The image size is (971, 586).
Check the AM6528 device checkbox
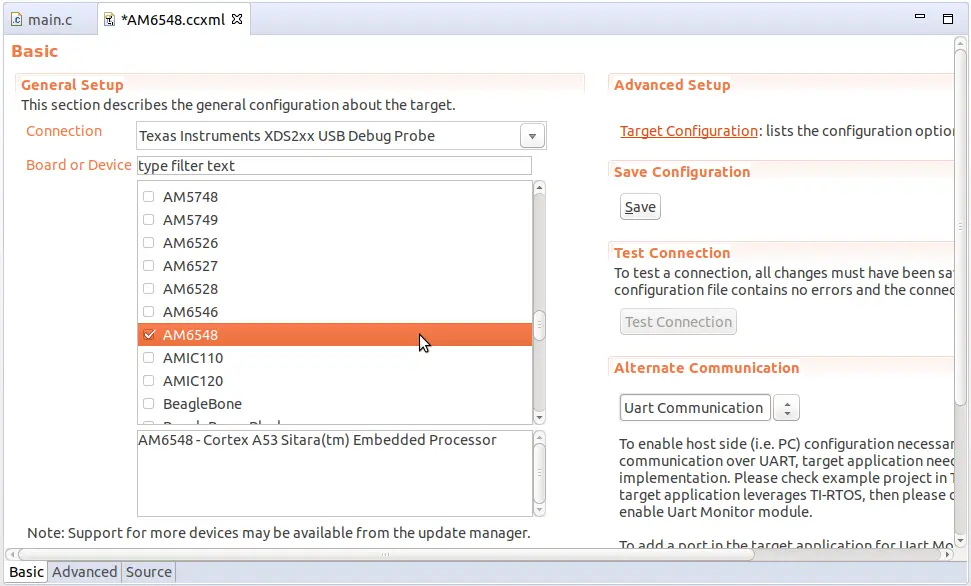(149, 289)
